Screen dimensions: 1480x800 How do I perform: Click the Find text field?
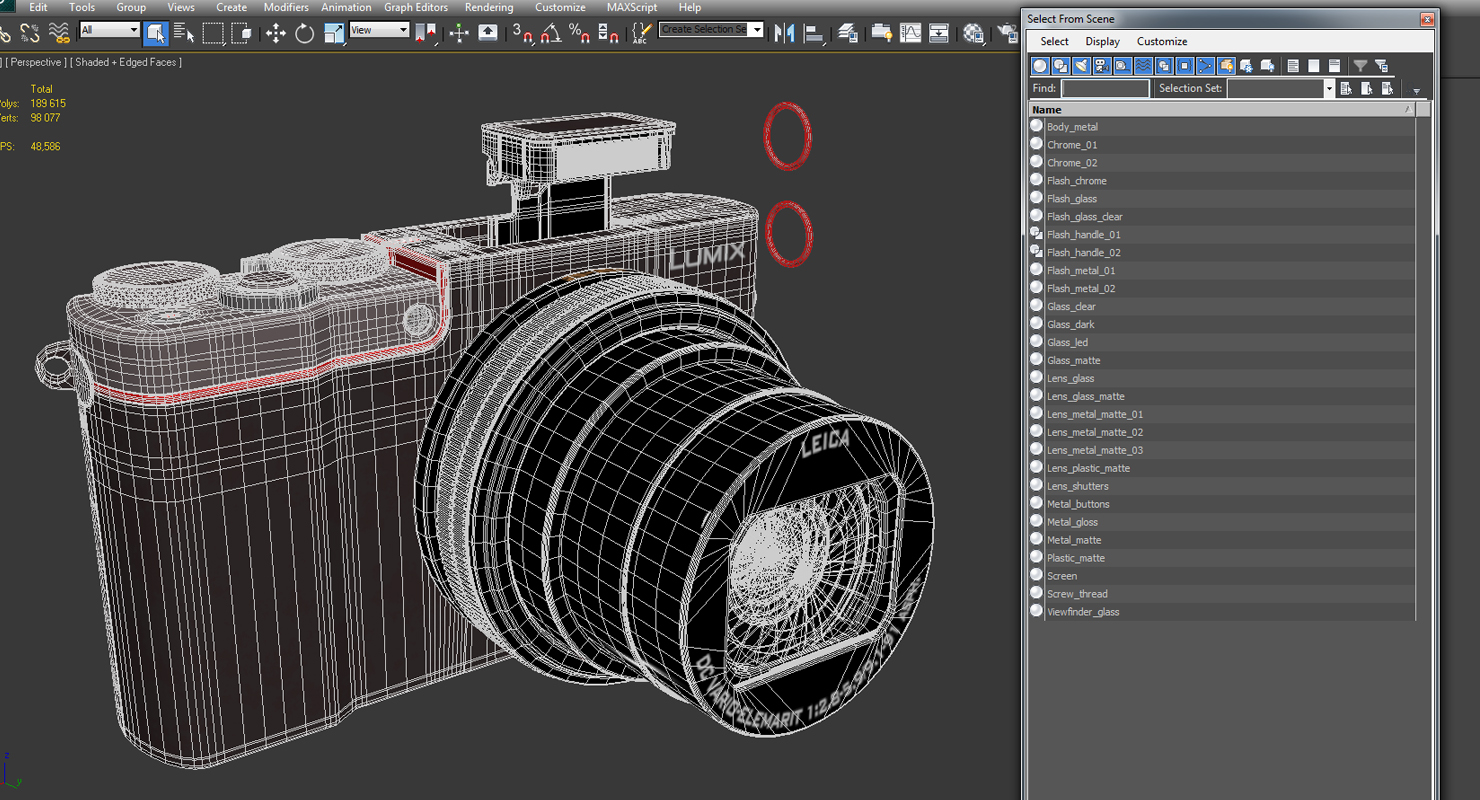pos(1105,88)
